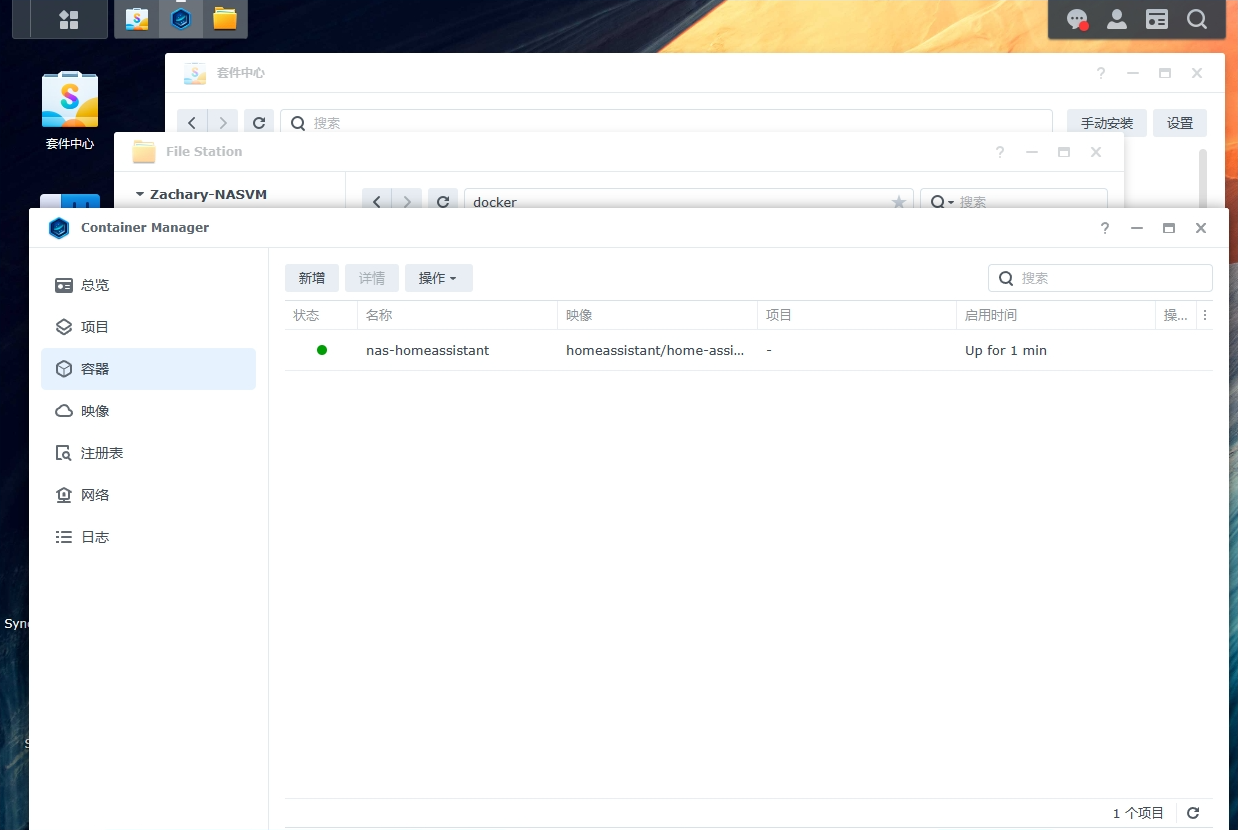The height and width of the screenshot is (830, 1238).
Task: Select the nas-homeassistant container row name
Action: 428,351
